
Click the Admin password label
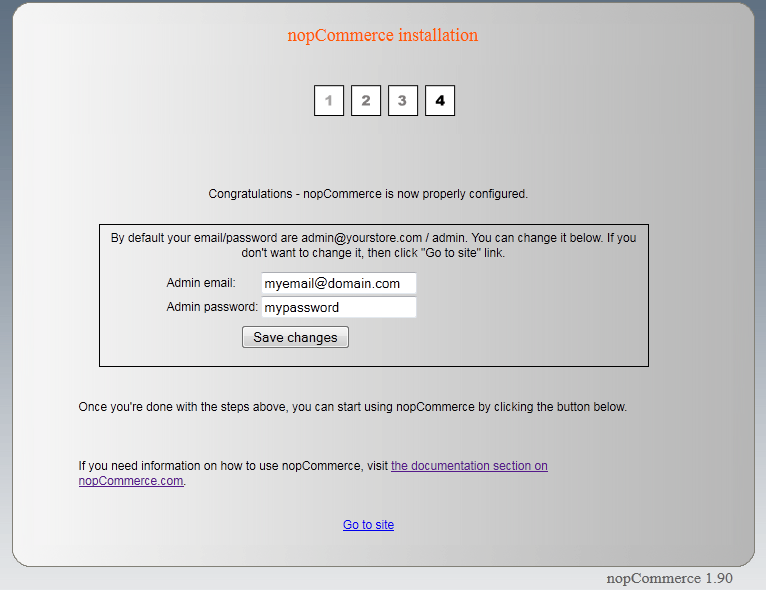point(212,307)
